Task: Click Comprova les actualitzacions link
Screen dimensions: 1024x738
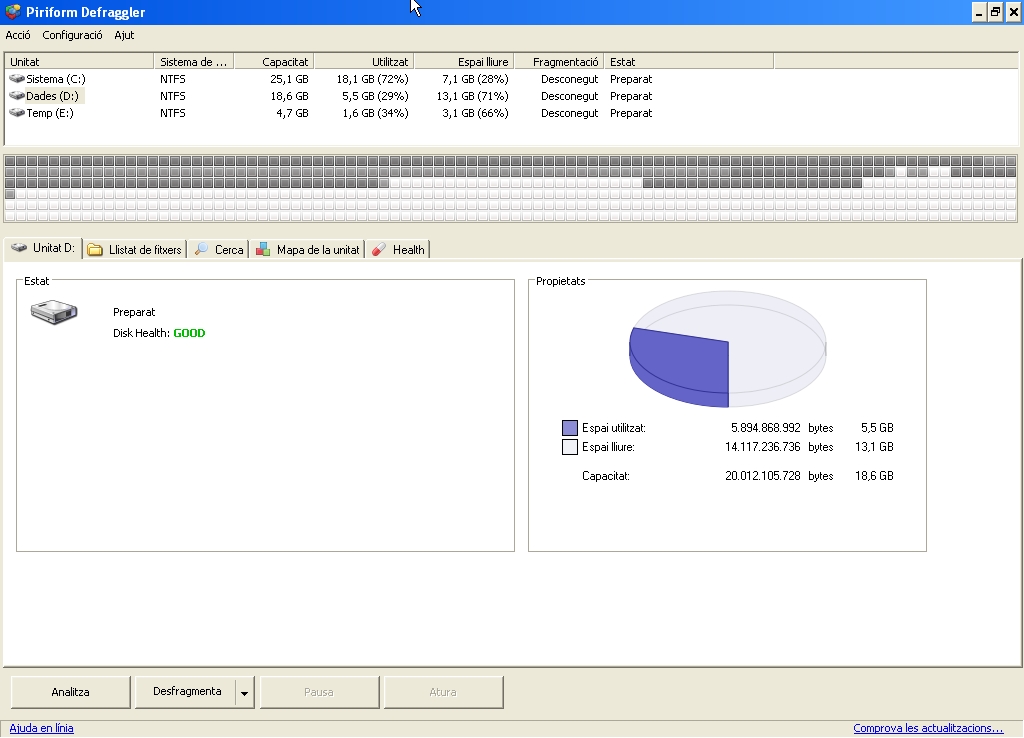Action: coord(928,728)
